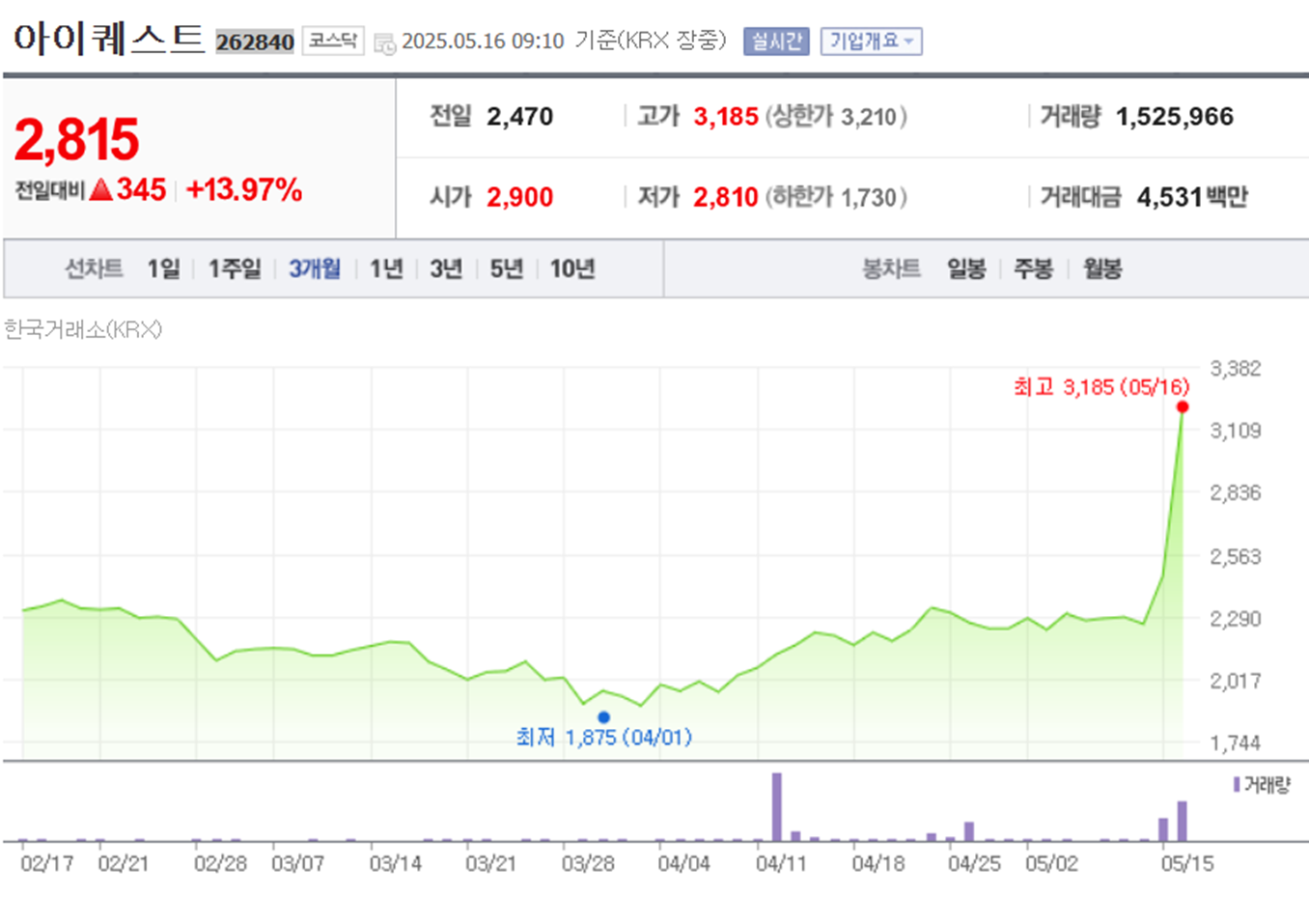1309x924 pixels.
Task: Click the 3,382 price axis label
Action: 1236,369
